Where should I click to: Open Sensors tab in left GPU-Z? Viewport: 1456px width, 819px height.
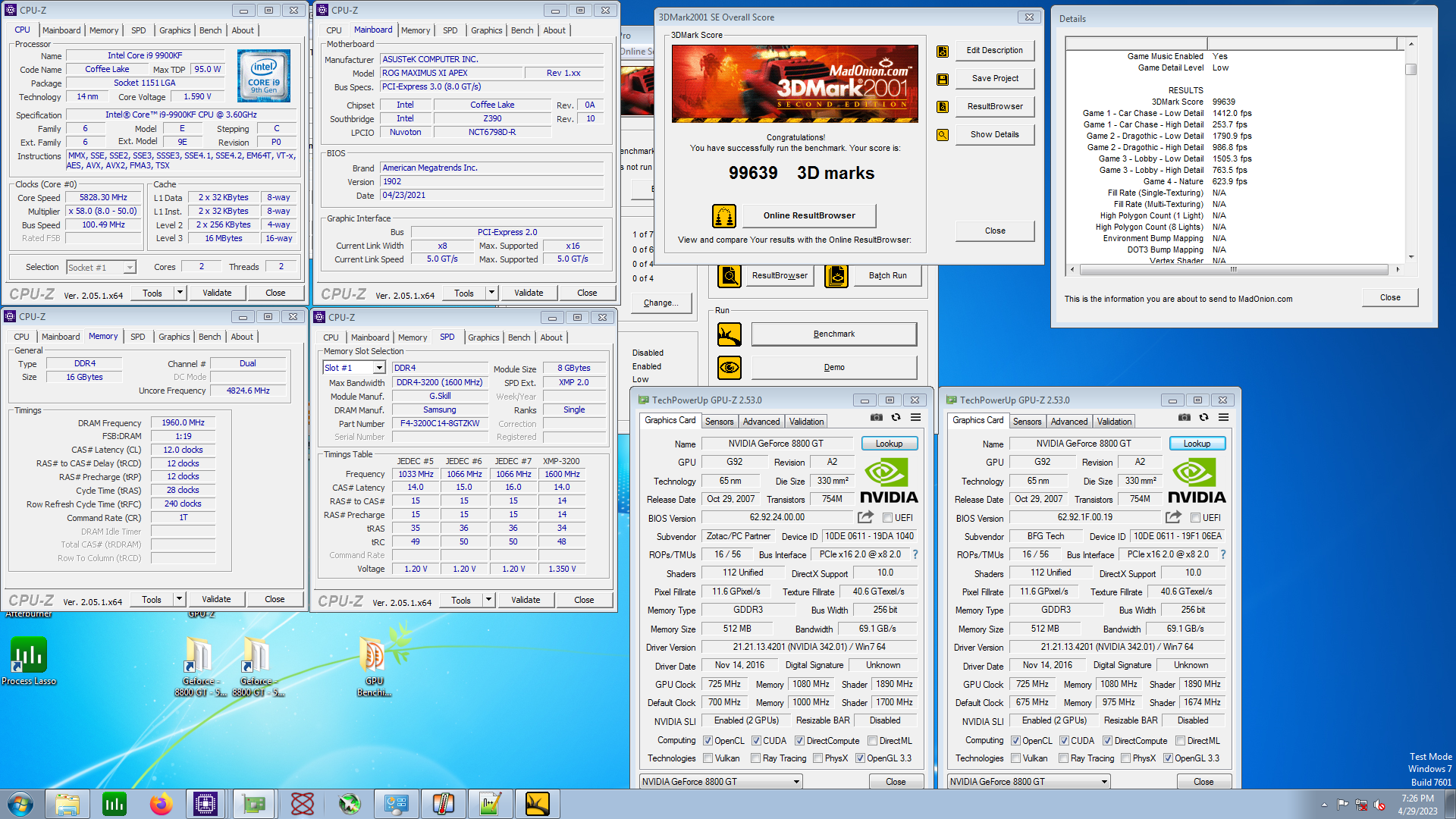pos(719,422)
